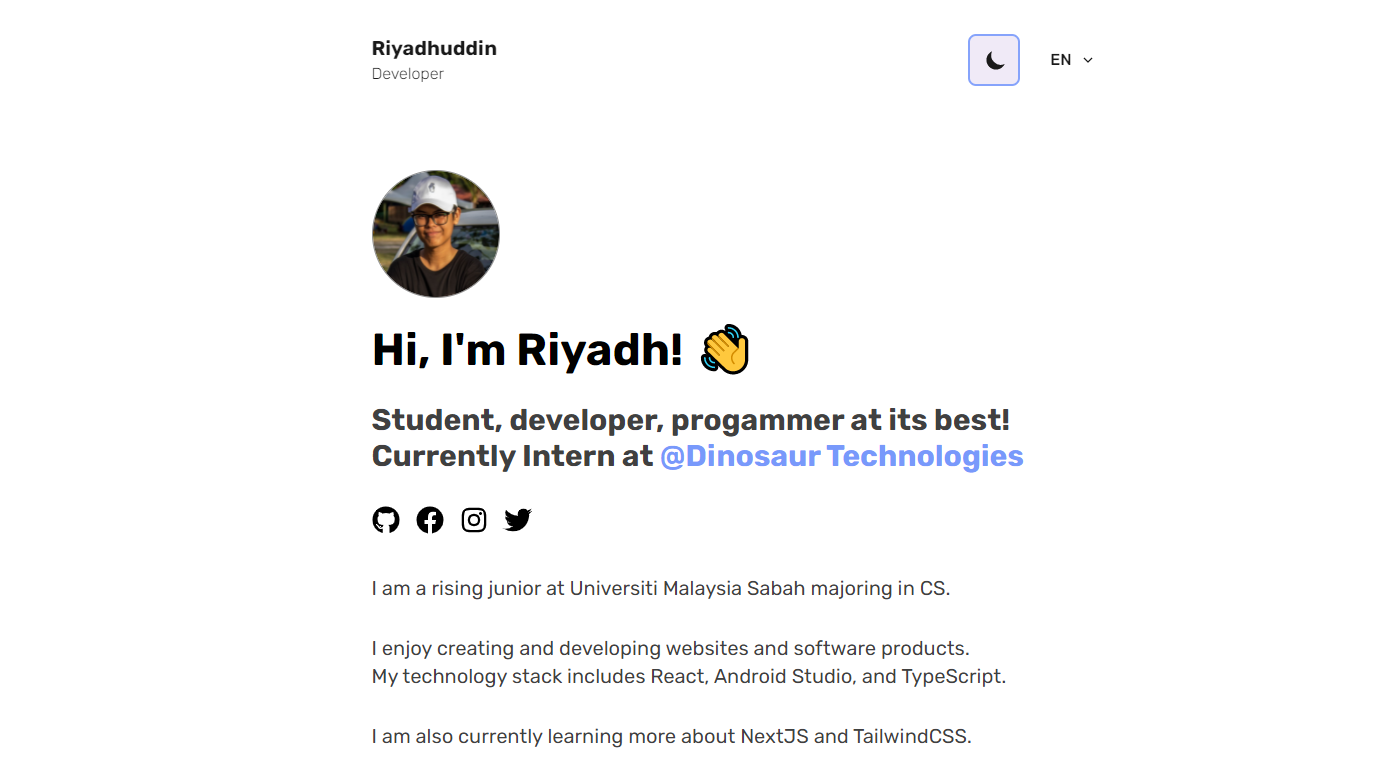Screen dimensions: 1399x780
Task: Follow the @Dinosaur Technologies link
Action: click(x=842, y=456)
